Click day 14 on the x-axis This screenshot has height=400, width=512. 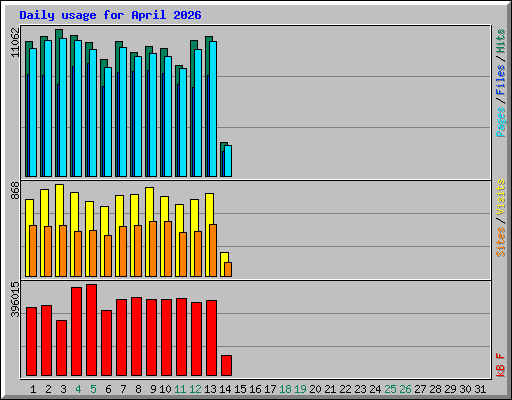click(225, 389)
